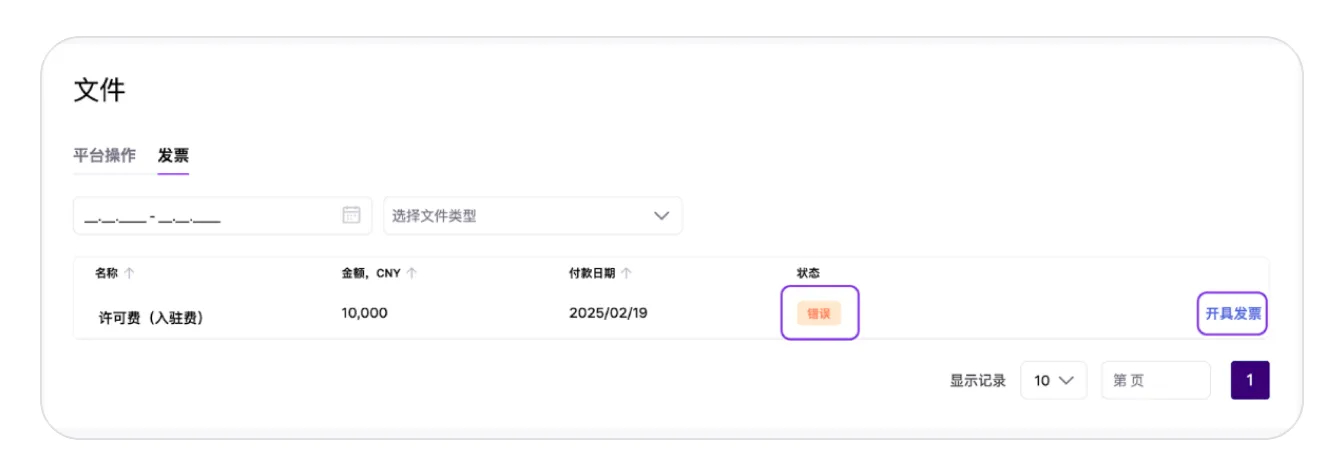Click the 开具发票 link
1344x476 pixels.
(x=1232, y=313)
